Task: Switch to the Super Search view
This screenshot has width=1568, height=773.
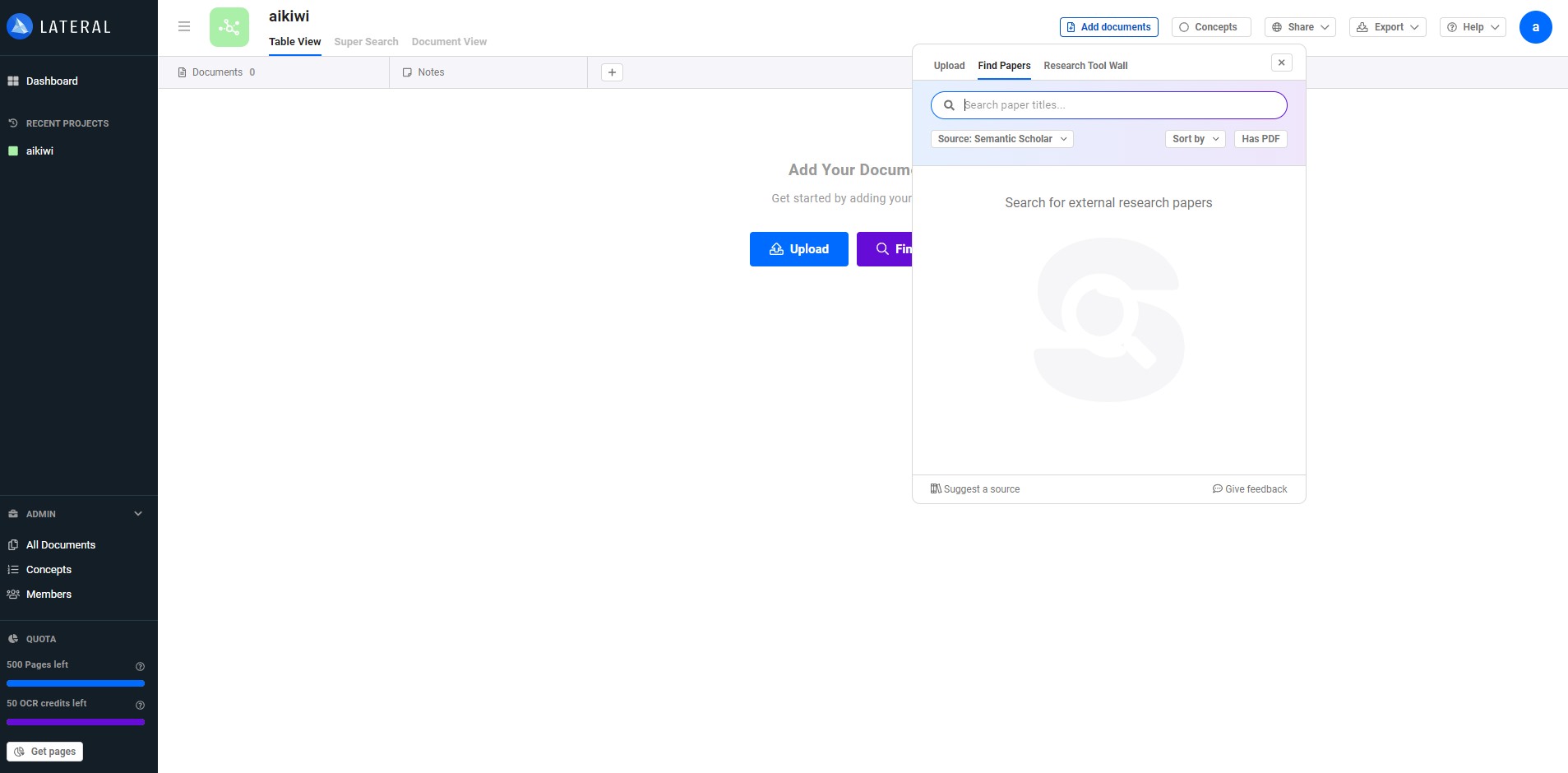Action: click(x=366, y=42)
